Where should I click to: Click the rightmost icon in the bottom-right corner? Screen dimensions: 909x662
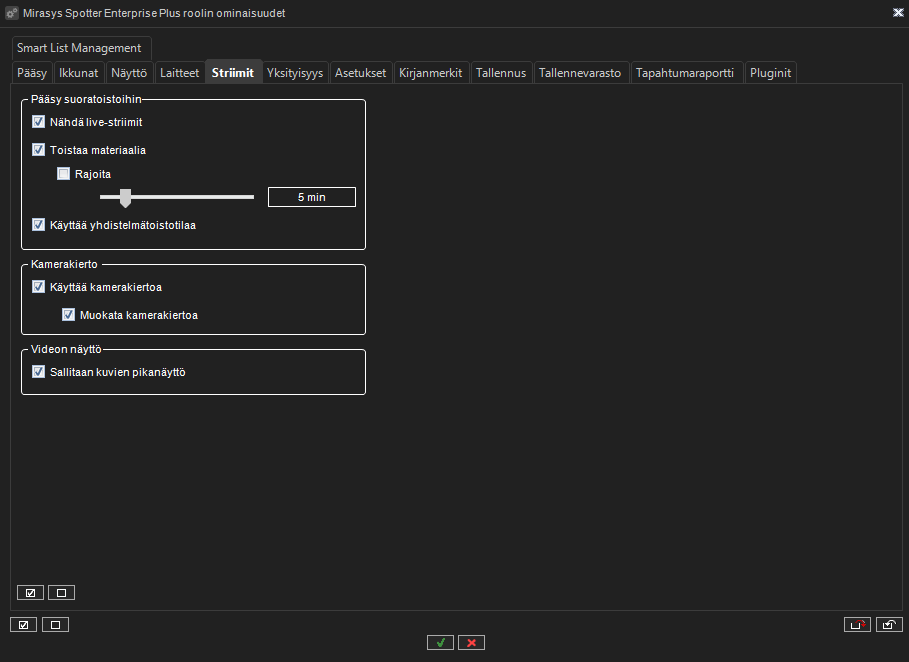(x=889, y=625)
